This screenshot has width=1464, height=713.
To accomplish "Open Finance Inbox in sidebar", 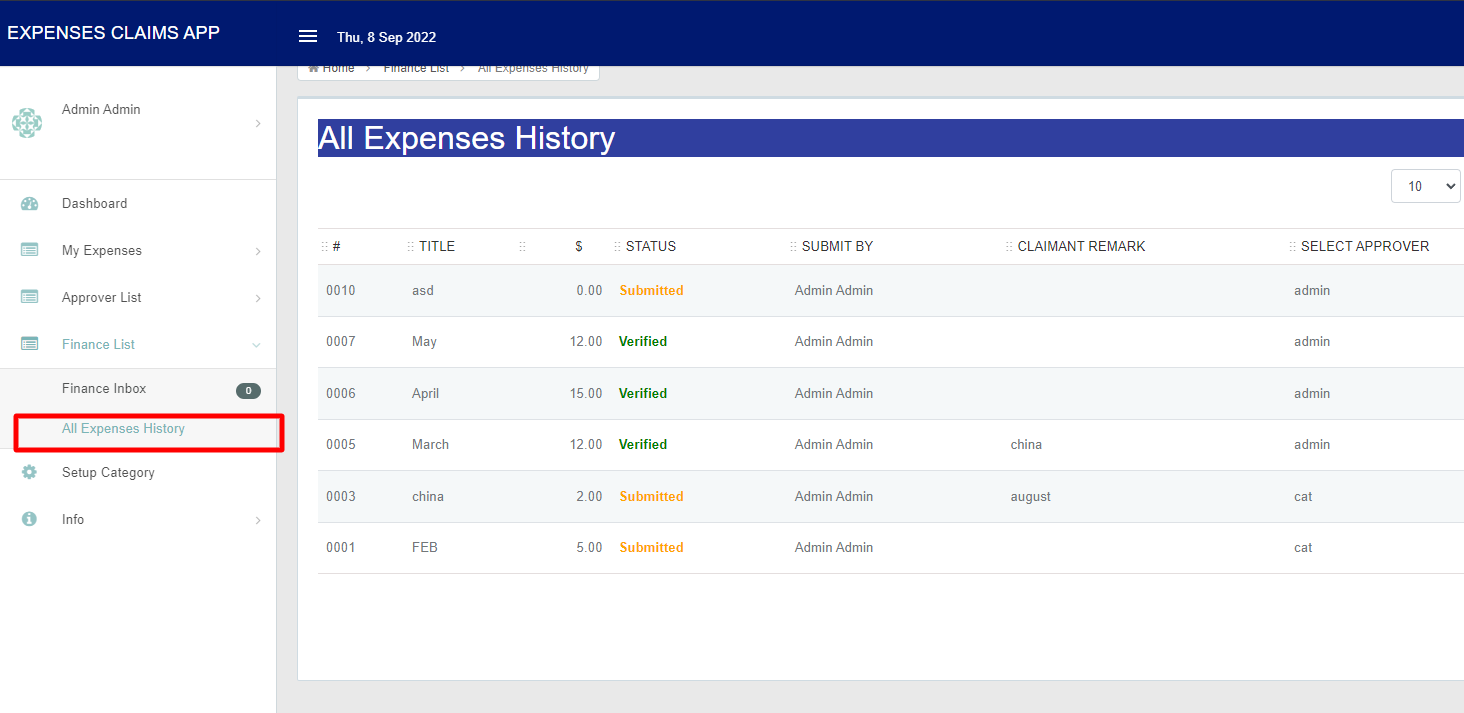I will [x=104, y=389].
